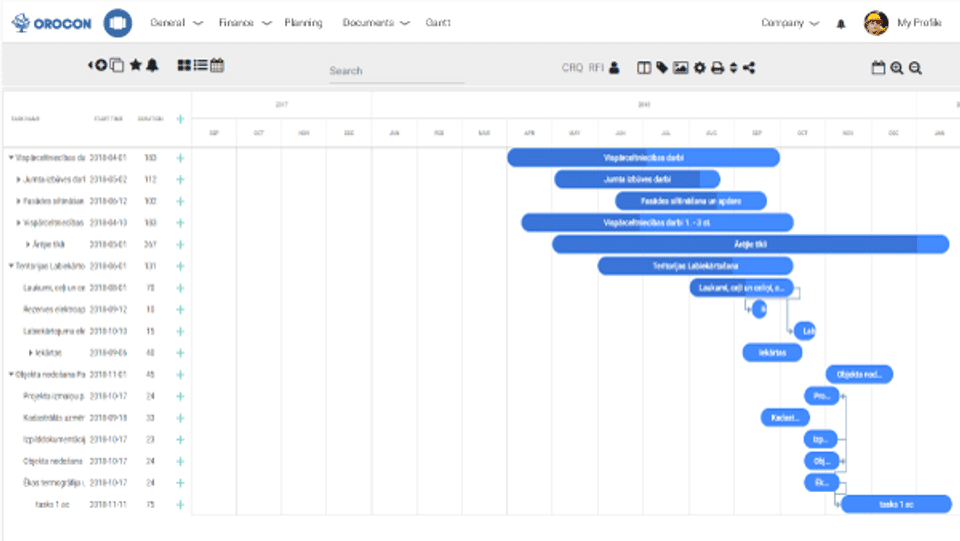
Task: Open the gear settings icon
Action: pyautogui.click(x=700, y=68)
